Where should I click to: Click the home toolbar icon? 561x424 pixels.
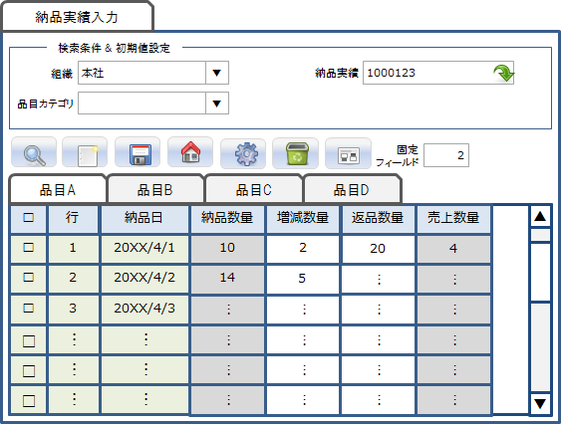coord(190,152)
